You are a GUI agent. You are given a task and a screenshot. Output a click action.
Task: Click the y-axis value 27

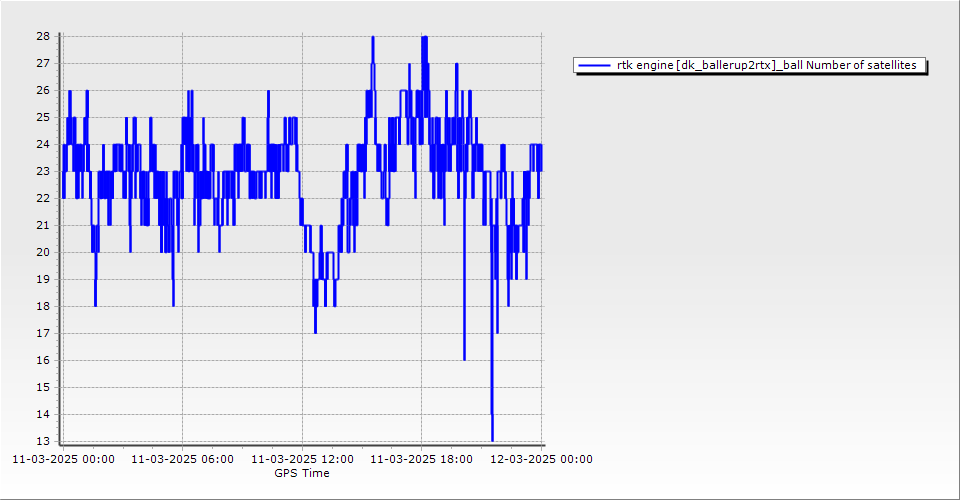pyautogui.click(x=43, y=63)
